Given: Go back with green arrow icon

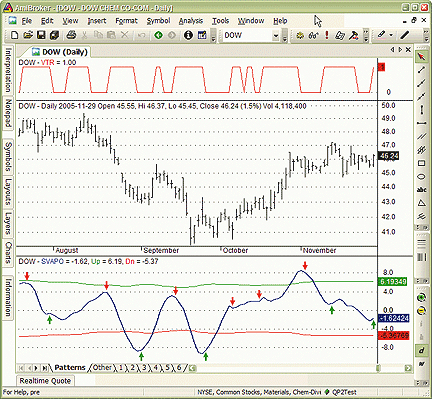Looking at the screenshot, I should 159,35.
